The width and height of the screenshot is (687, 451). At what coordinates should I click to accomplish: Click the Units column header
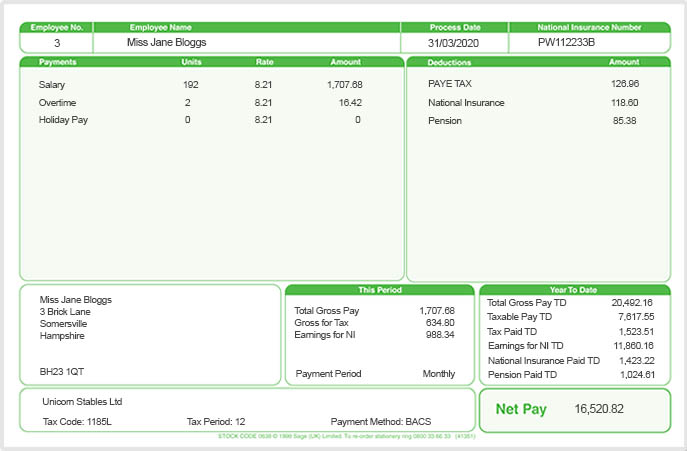[x=191, y=62]
